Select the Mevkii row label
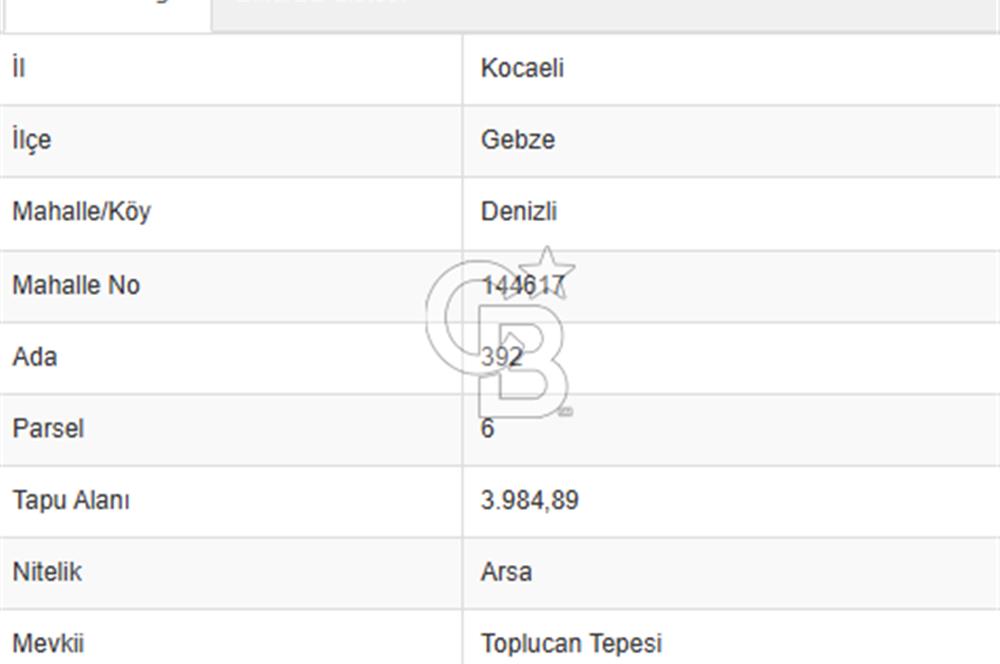 pos(48,644)
